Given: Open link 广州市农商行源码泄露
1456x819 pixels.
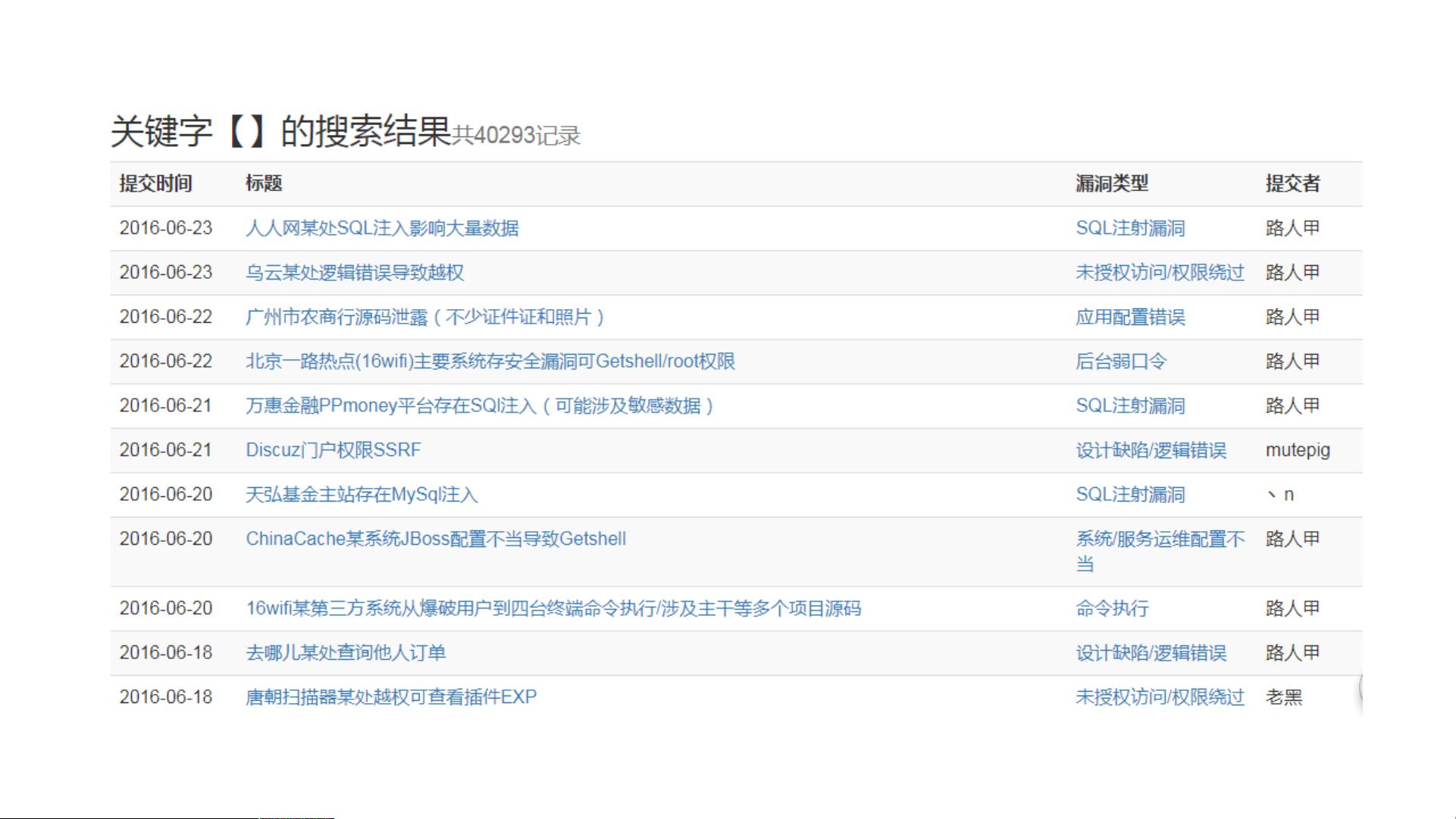Looking at the screenshot, I should coord(425,317).
